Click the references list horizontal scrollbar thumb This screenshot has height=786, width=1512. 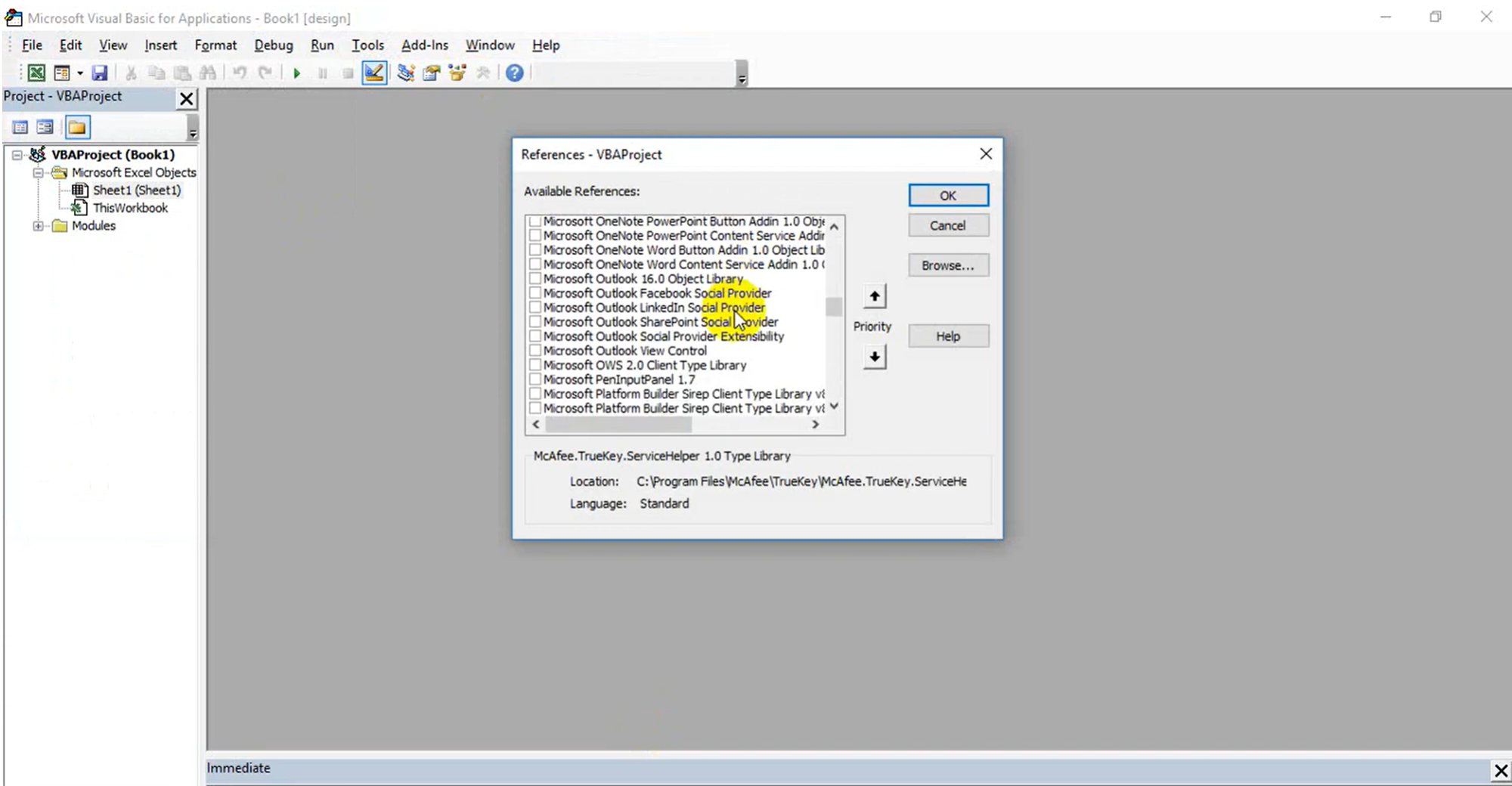click(x=618, y=425)
